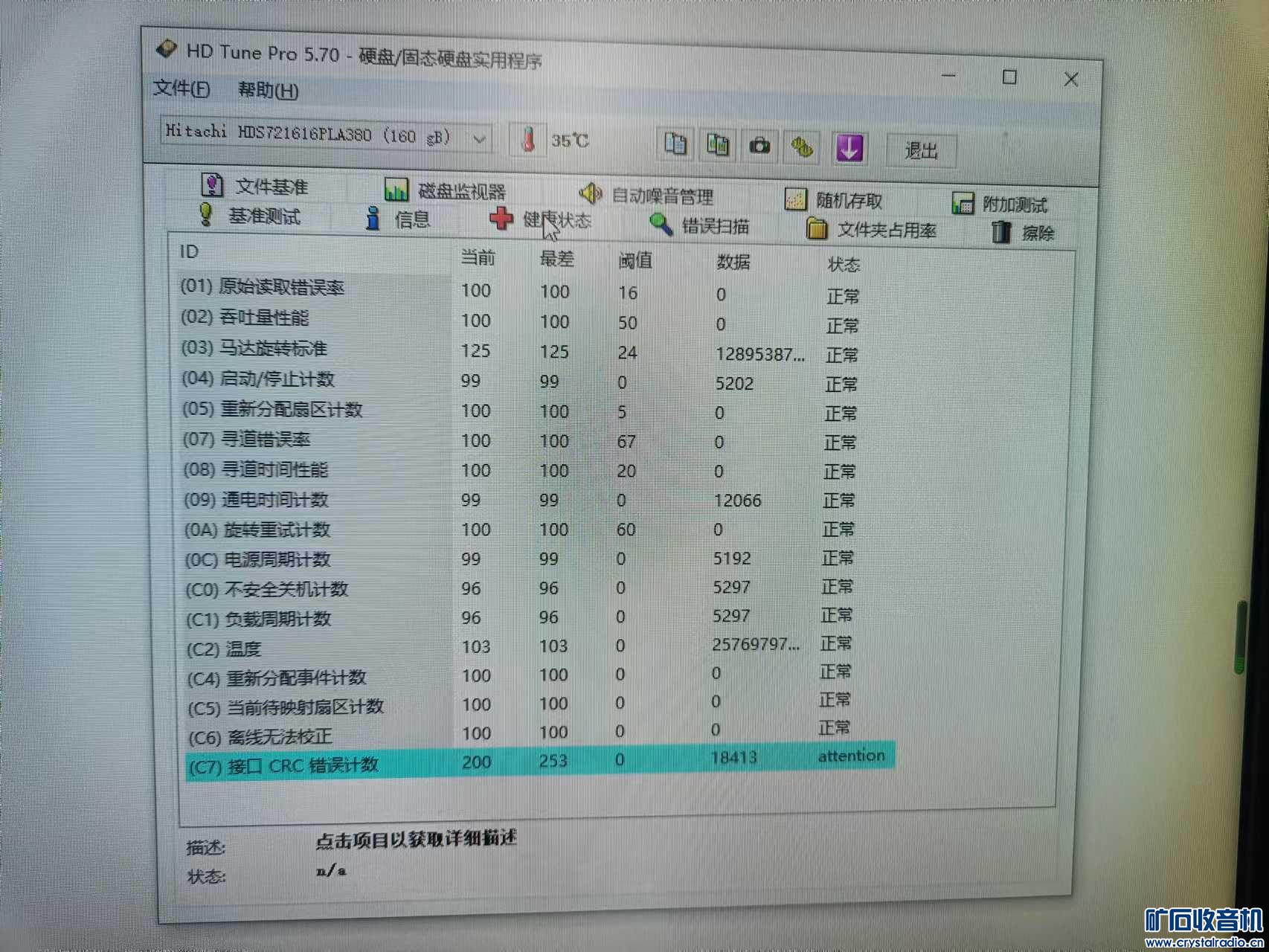The image size is (1269, 952).
Task: Switch to the 磁盘监视器 tab
Action: coord(445,190)
